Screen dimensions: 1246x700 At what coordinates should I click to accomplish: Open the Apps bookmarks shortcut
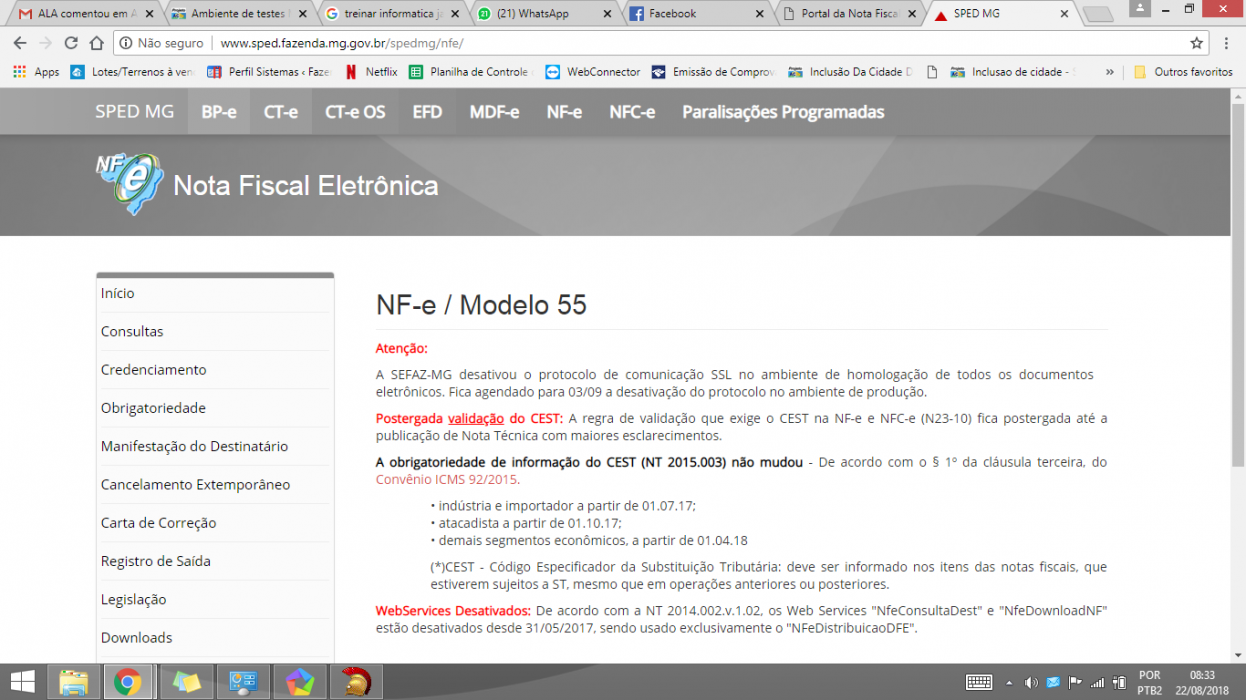click(36, 72)
